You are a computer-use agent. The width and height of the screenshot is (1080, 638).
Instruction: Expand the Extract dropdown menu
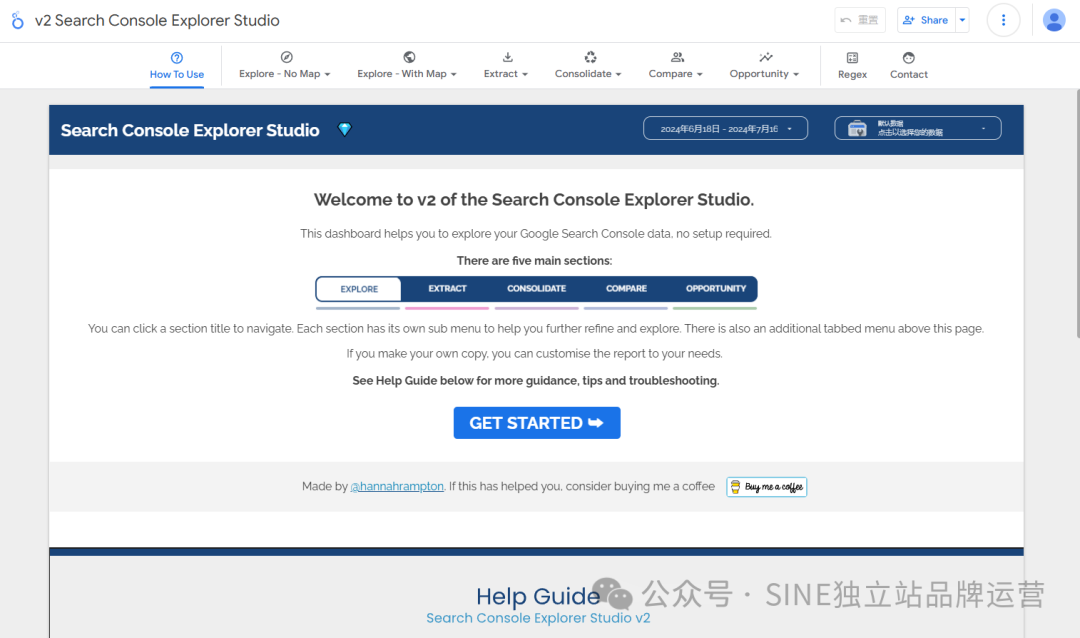(x=506, y=74)
